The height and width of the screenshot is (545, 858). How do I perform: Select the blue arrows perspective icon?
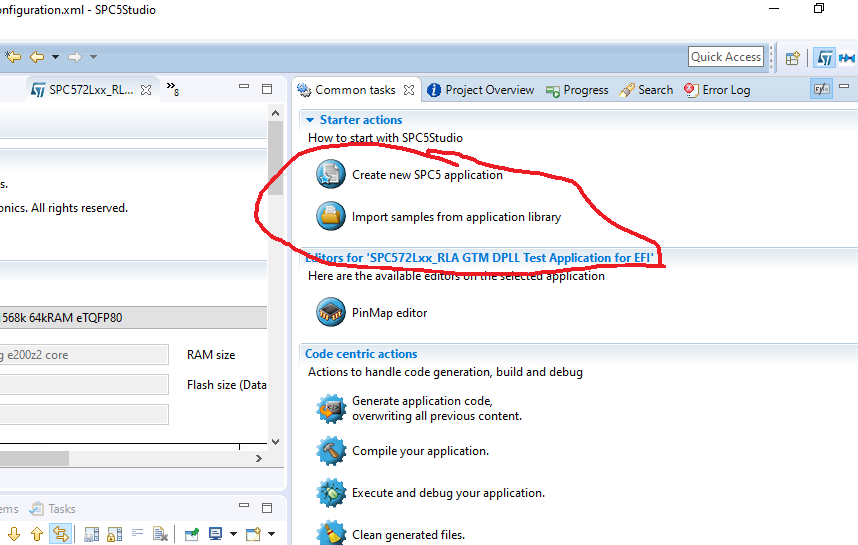[x=847, y=57]
